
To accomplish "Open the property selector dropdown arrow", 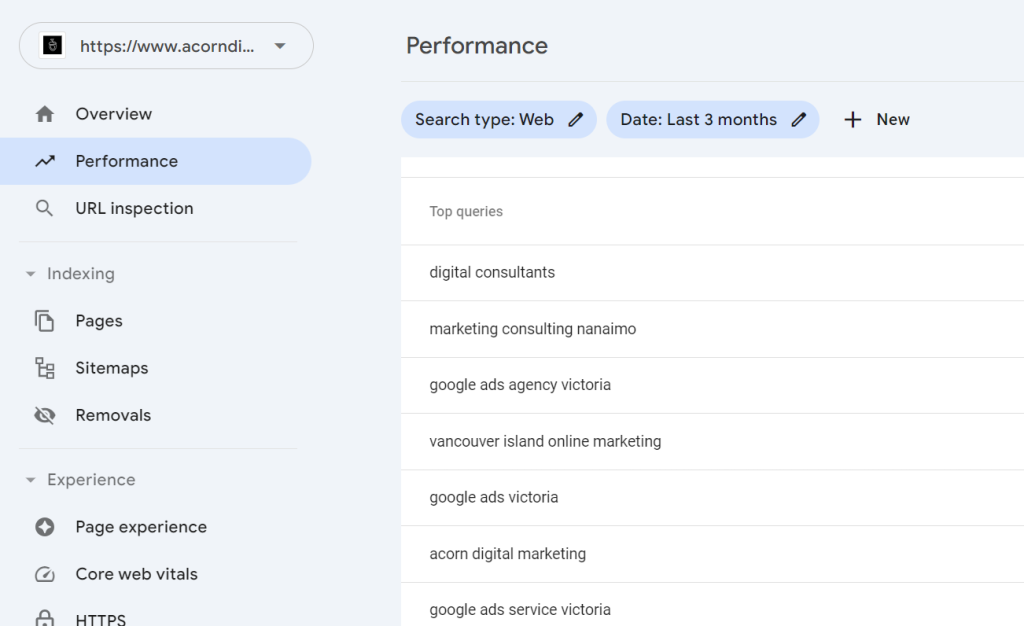I will (280, 46).
